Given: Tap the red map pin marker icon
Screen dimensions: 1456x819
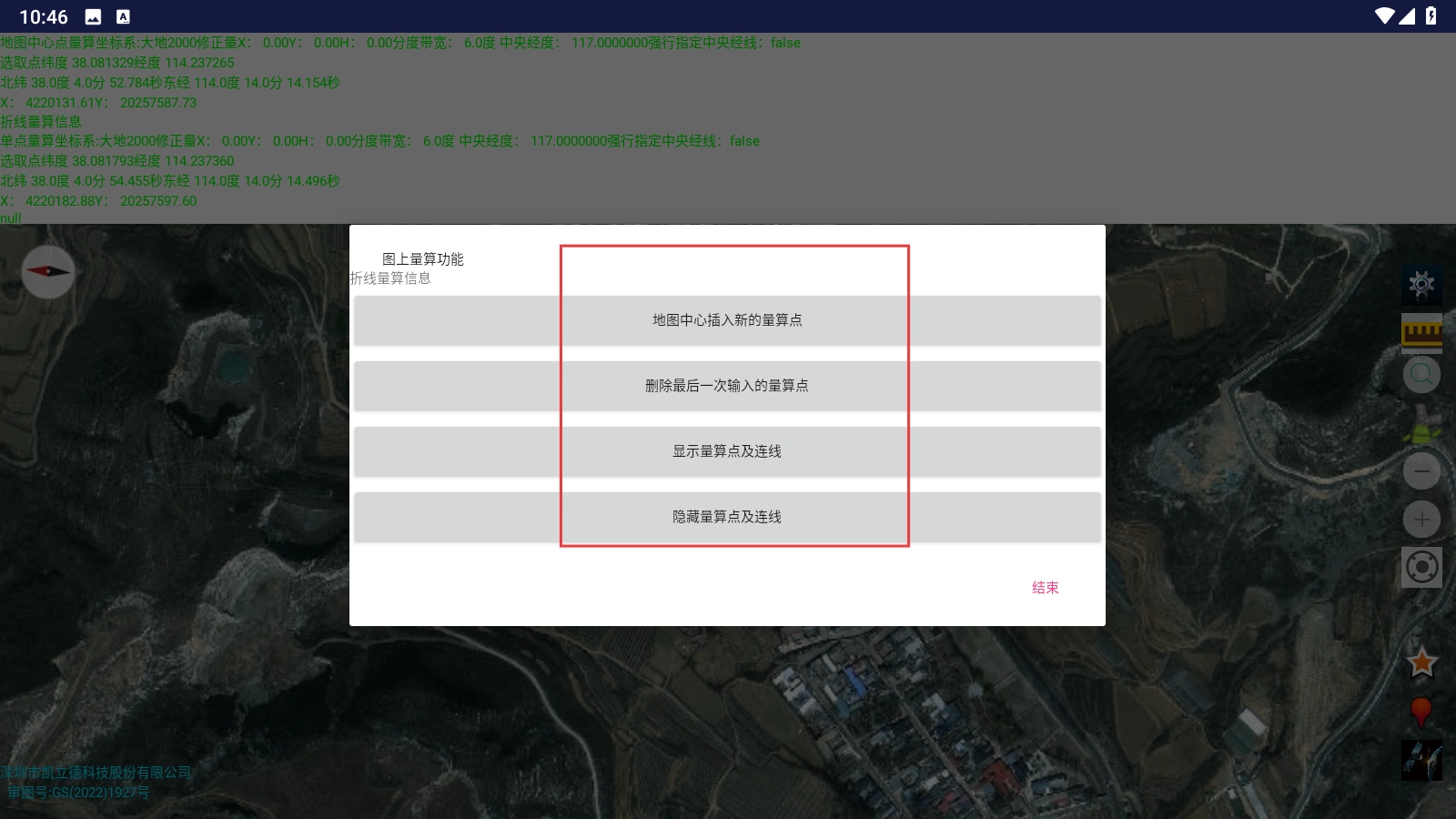Looking at the screenshot, I should tap(1421, 712).
